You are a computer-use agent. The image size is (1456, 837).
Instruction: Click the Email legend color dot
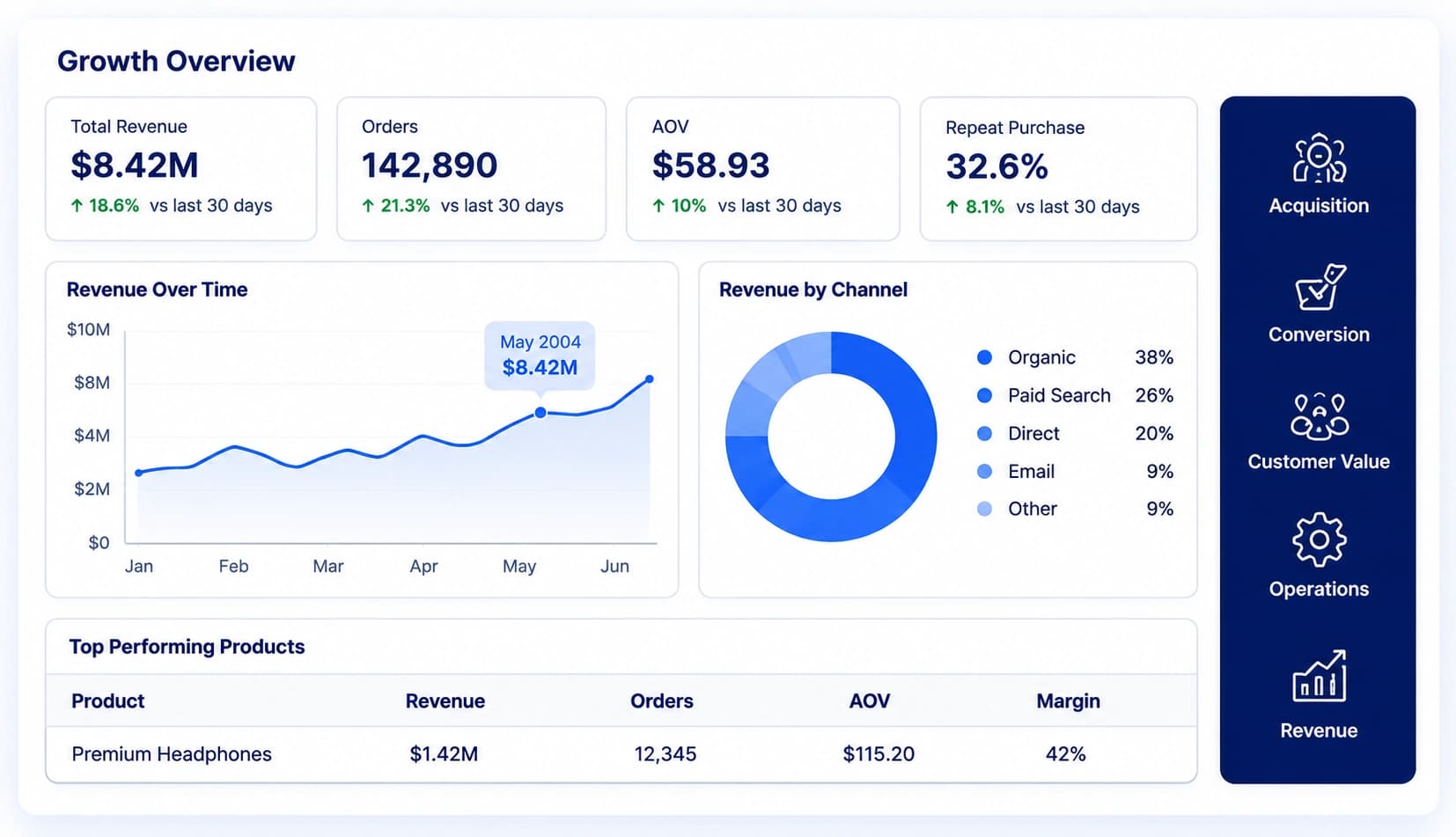coord(985,471)
